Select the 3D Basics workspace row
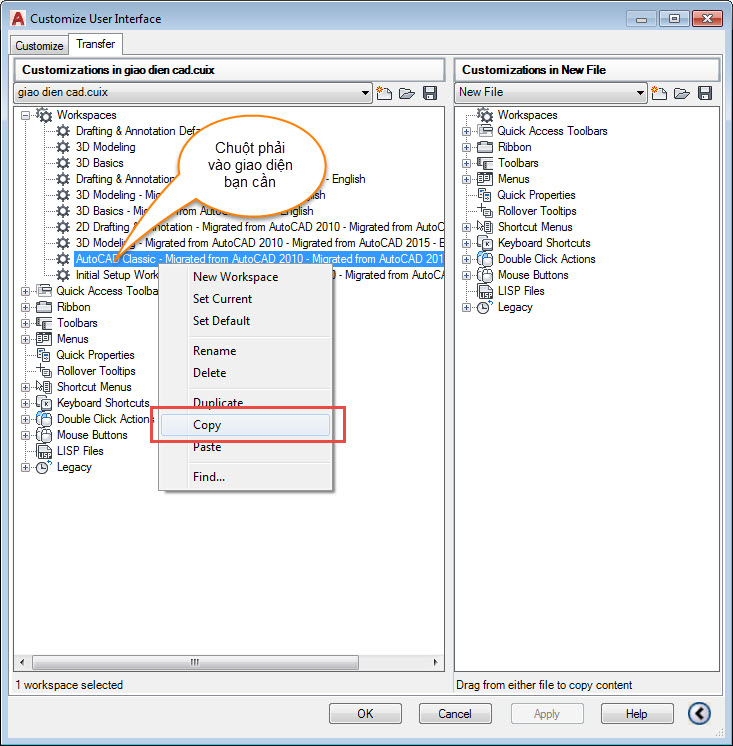Viewport: 733px width, 746px height. click(99, 163)
